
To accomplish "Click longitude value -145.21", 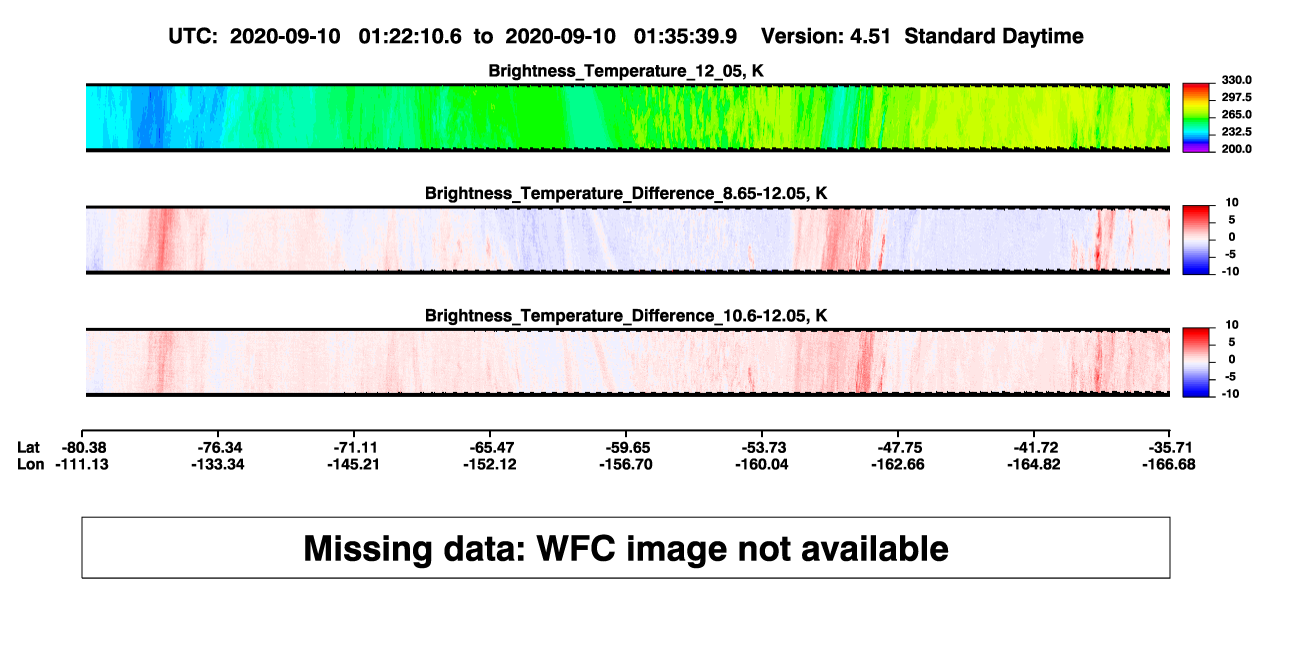I will point(356,464).
